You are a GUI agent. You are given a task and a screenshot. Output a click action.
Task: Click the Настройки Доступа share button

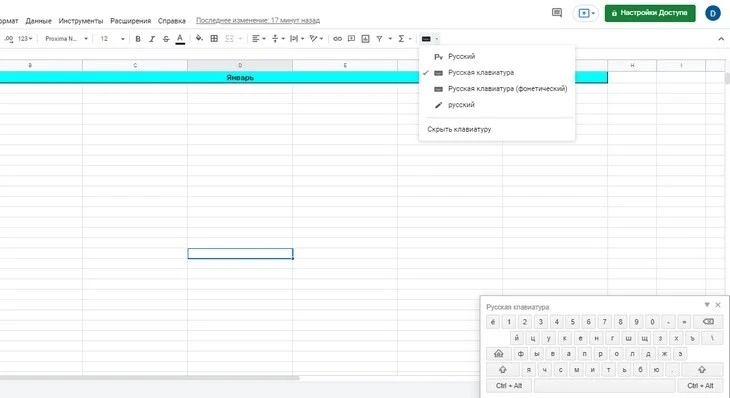click(x=650, y=13)
